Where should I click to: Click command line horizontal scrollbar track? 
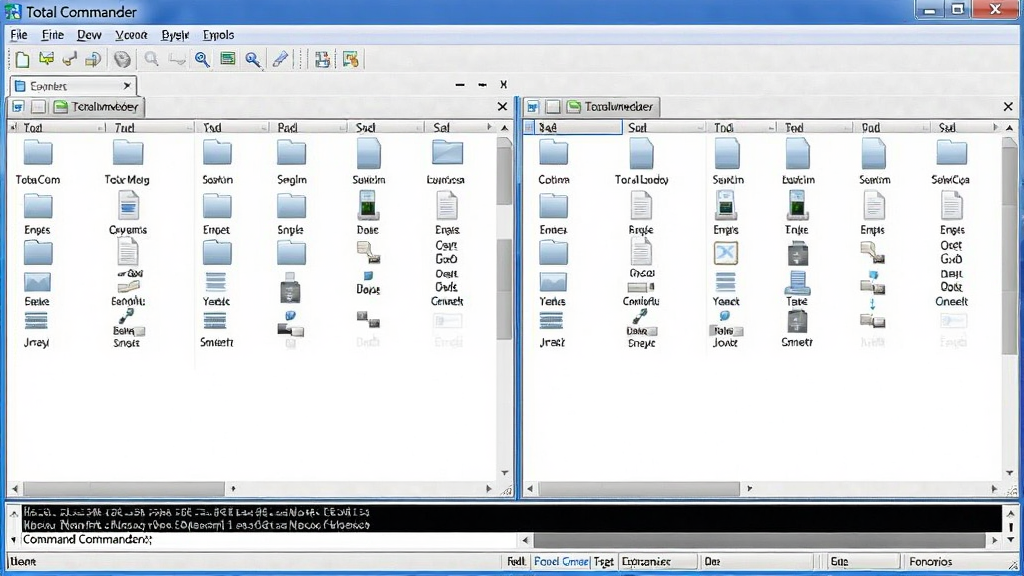[759, 540]
